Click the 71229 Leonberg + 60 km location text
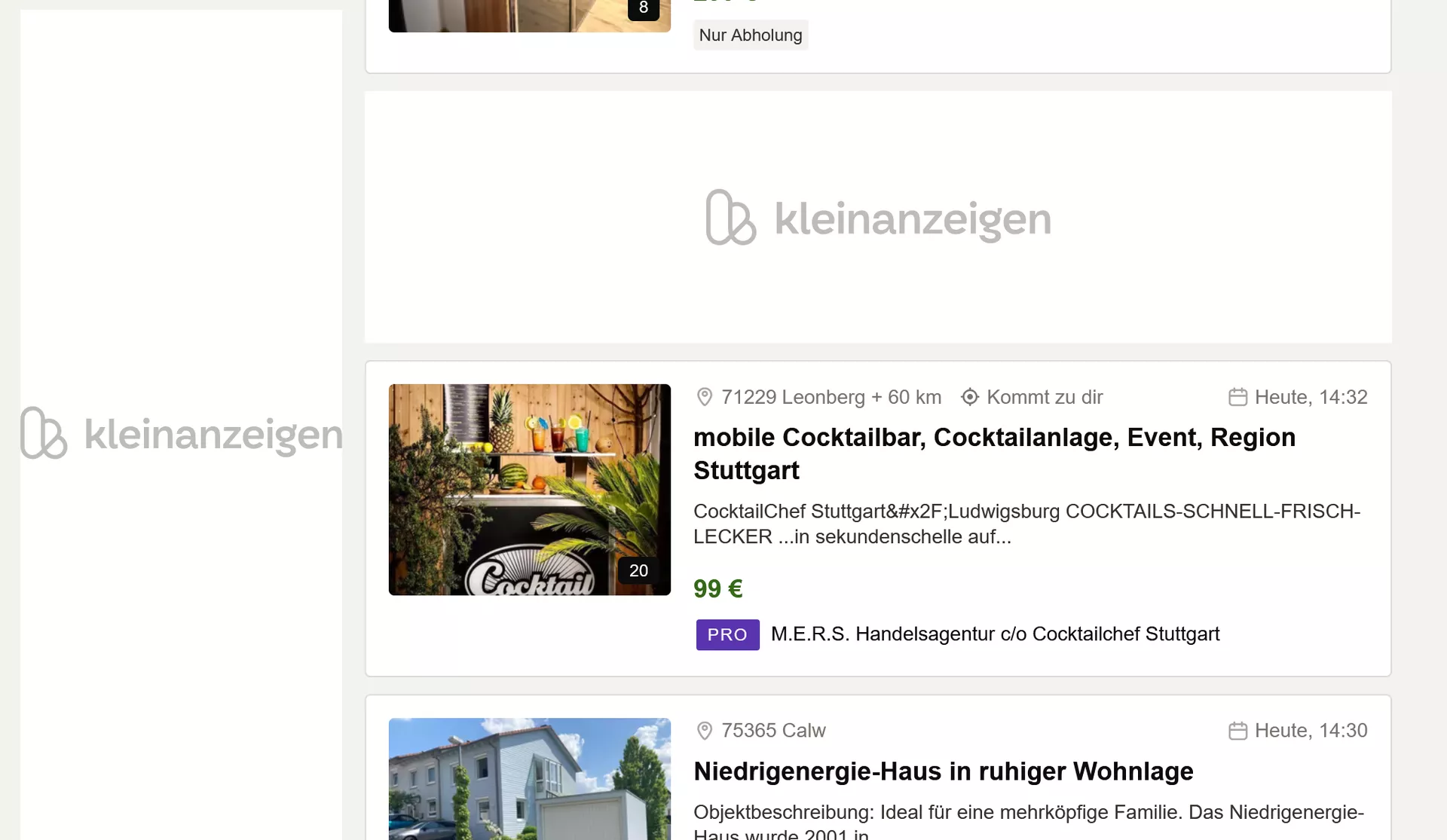The width and height of the screenshot is (1447, 840). (831, 397)
